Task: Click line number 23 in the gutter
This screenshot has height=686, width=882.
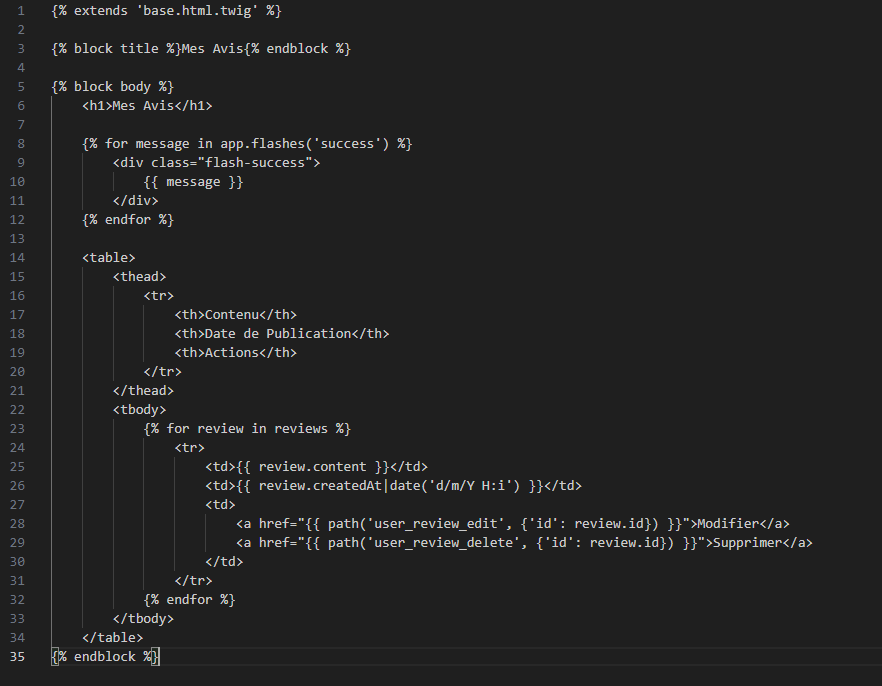Action: click(16, 428)
